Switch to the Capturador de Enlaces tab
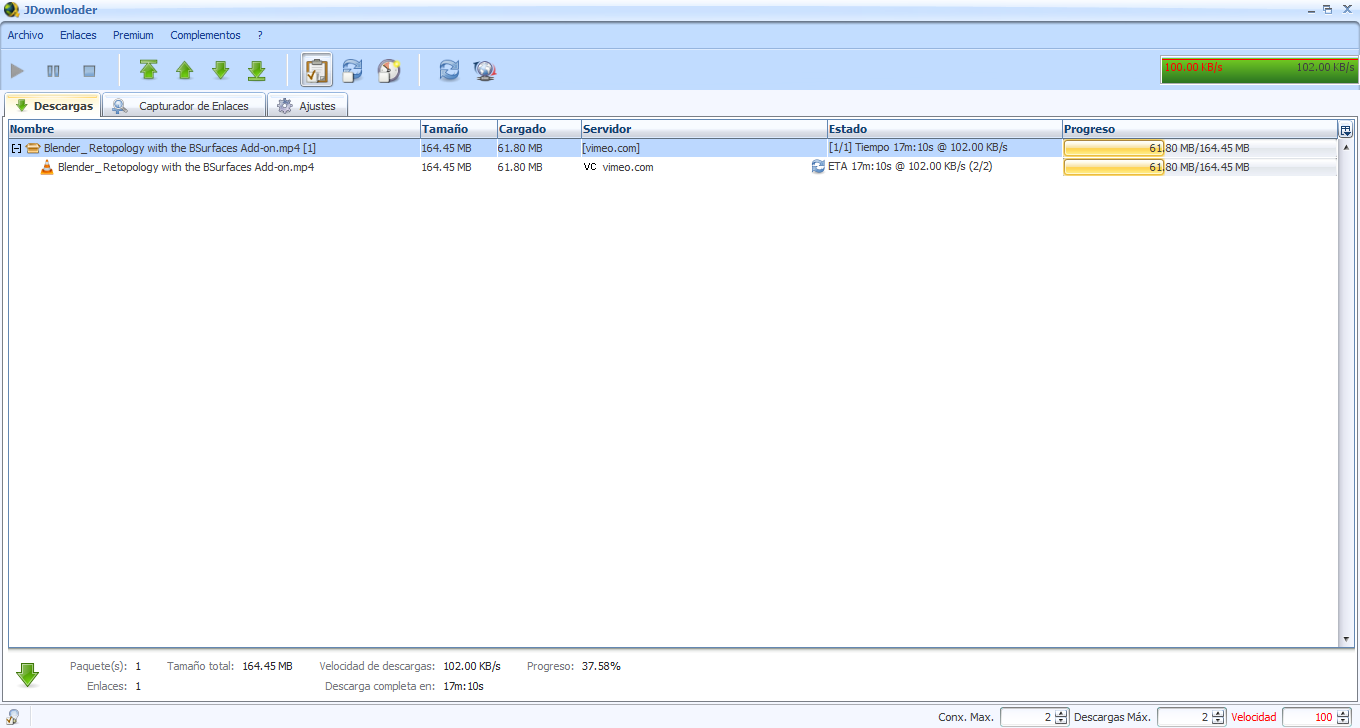 click(x=184, y=106)
